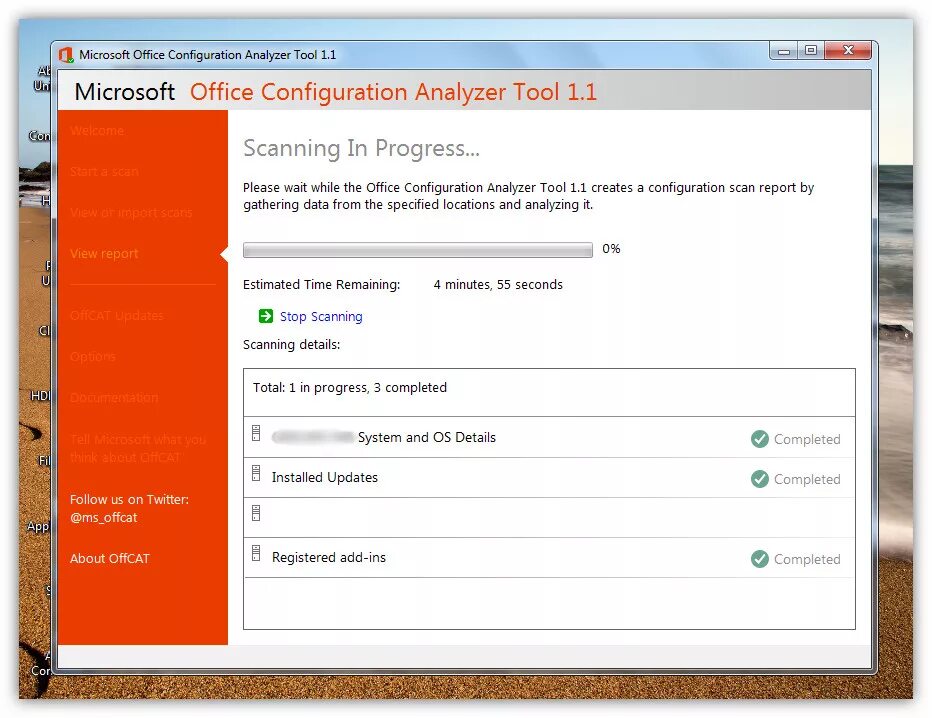Click server icon in the blank scan row
The height and width of the screenshot is (718, 932).
tap(256, 513)
